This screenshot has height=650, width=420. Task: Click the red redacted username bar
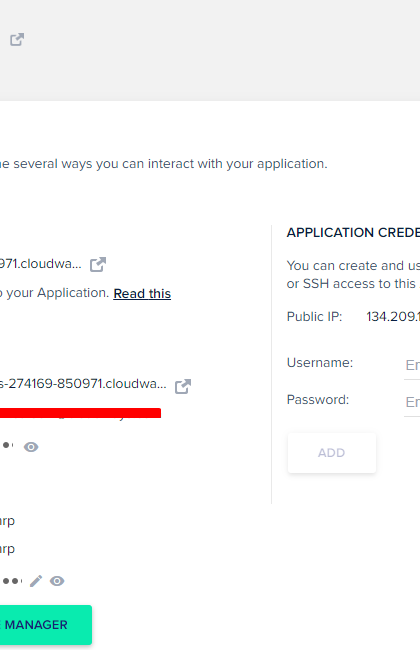(x=80, y=413)
